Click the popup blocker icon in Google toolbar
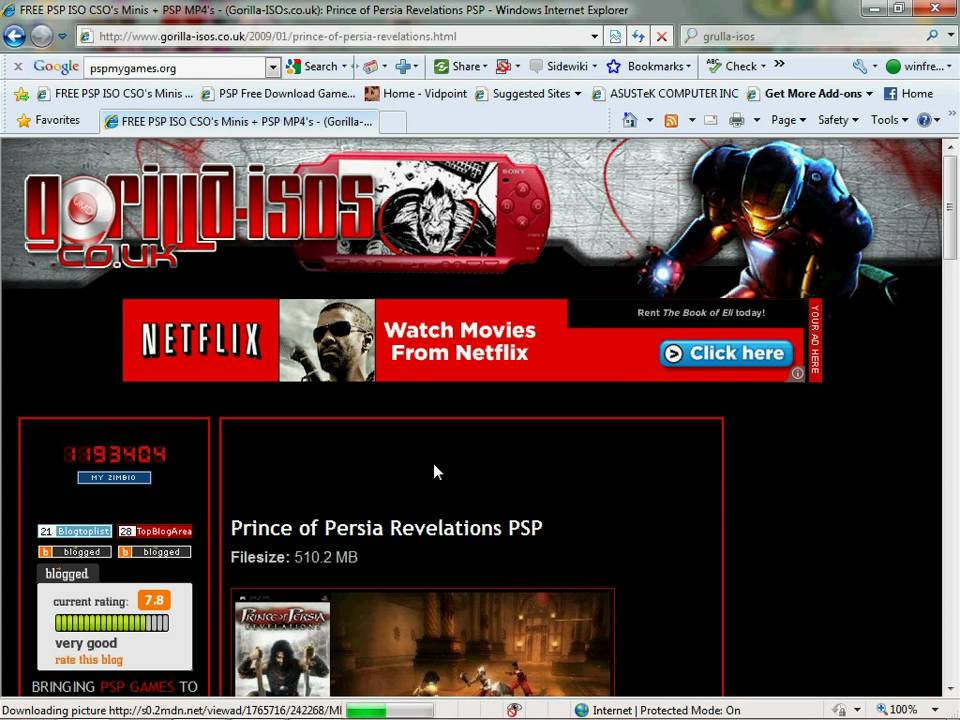Viewport: 960px width, 720px height. point(503,66)
